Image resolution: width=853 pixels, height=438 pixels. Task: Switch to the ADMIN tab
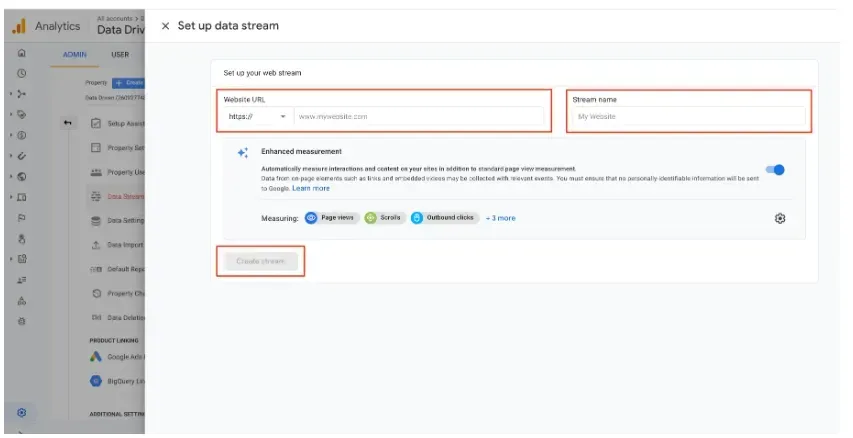tap(75, 55)
